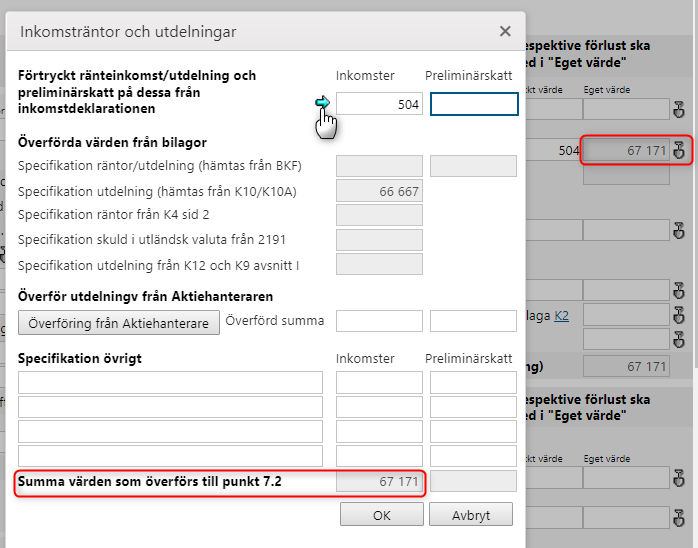The height and width of the screenshot is (548, 698).
Task: Click the Överförd summa Inkomster field
Action: tap(379, 321)
